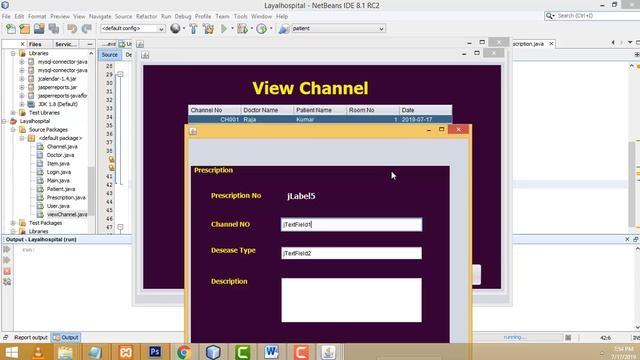The height and width of the screenshot is (360, 640).
Task: Select the CH001 row in channel table
Action: (x=320, y=120)
